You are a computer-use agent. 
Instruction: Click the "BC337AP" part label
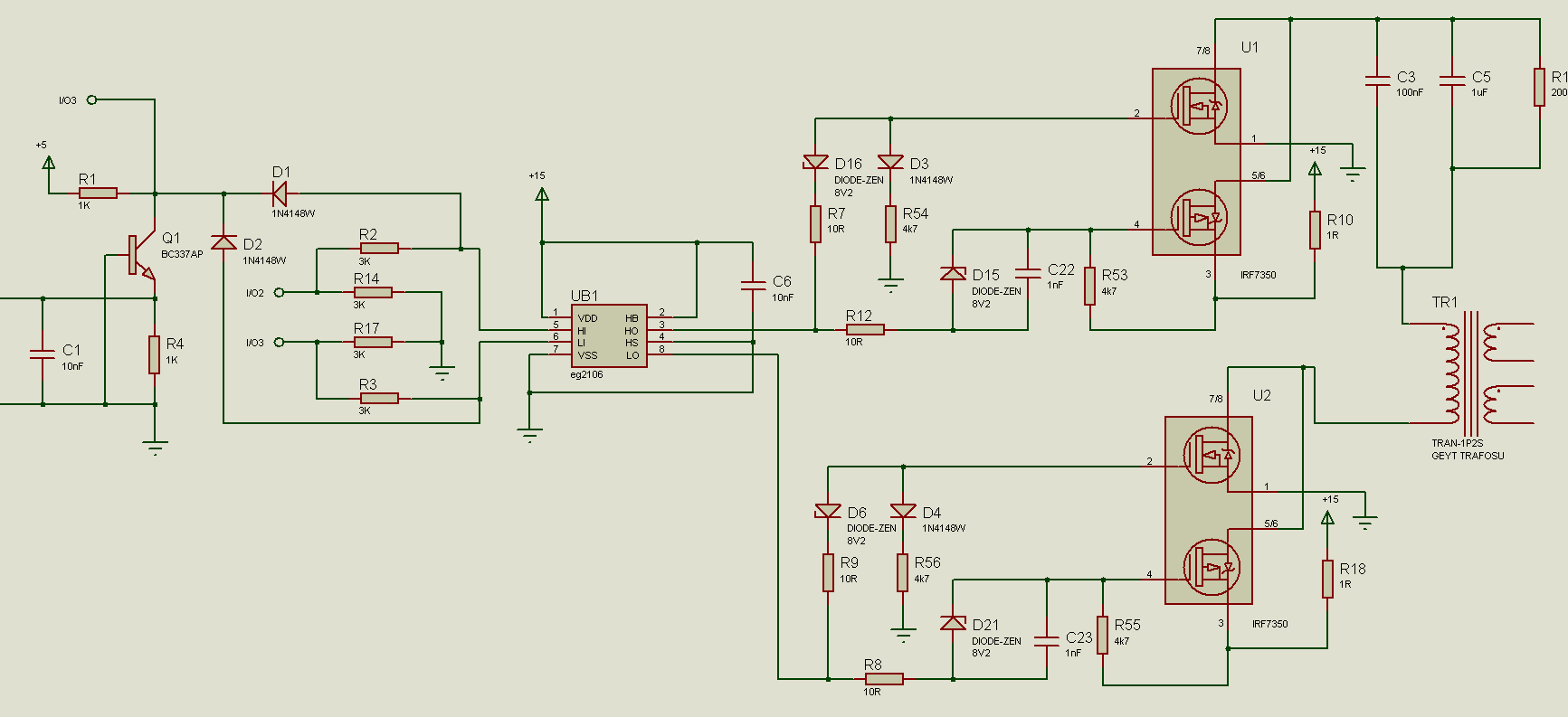182,254
